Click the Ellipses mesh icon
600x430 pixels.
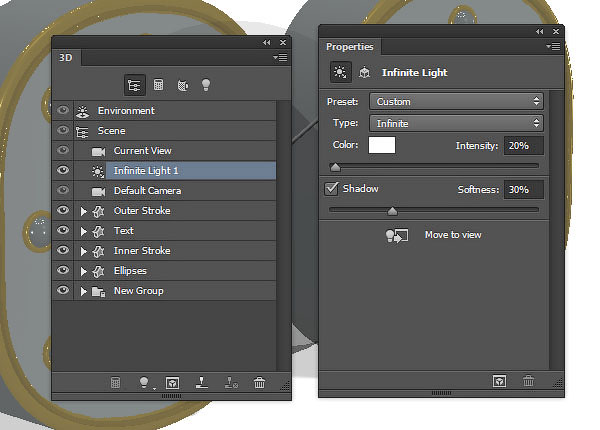pyautogui.click(x=98, y=271)
